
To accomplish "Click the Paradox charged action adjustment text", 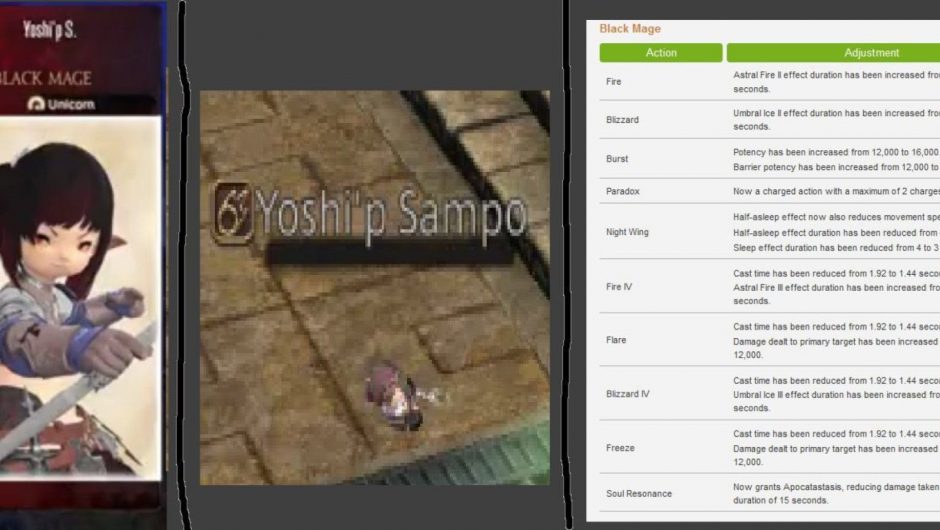I will [x=836, y=191].
